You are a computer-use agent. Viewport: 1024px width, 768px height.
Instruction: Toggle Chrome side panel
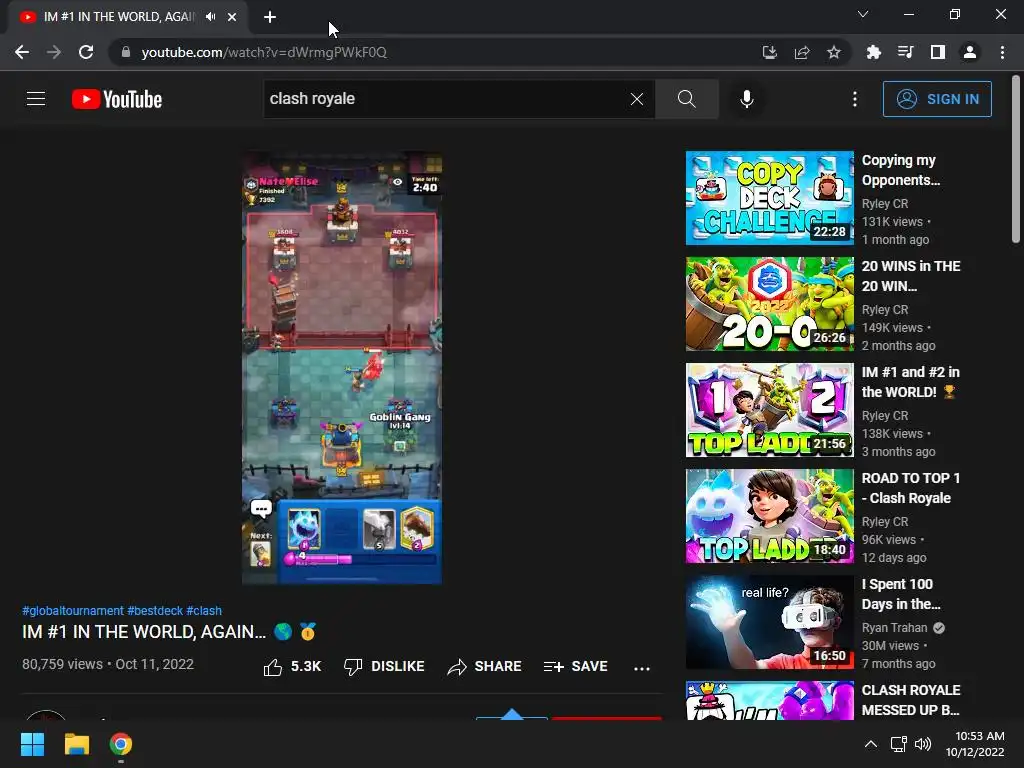938,52
